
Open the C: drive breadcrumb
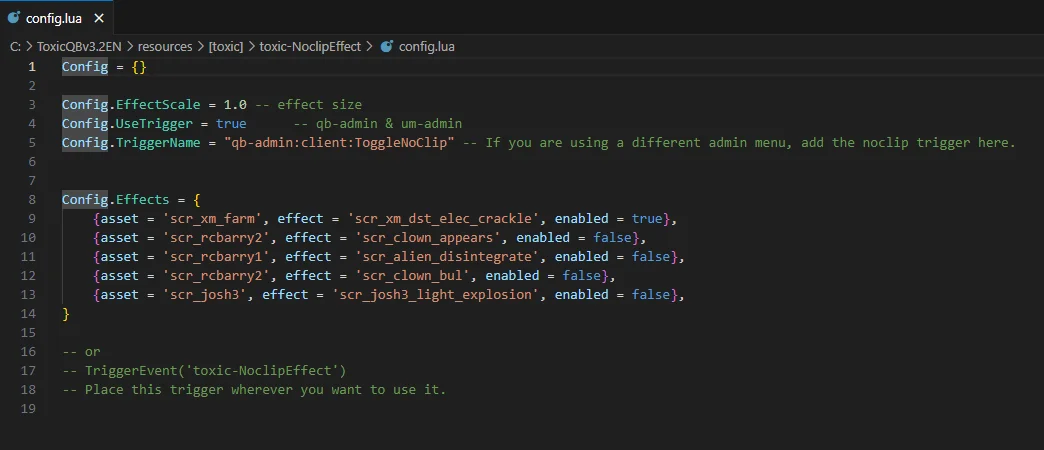[15, 46]
